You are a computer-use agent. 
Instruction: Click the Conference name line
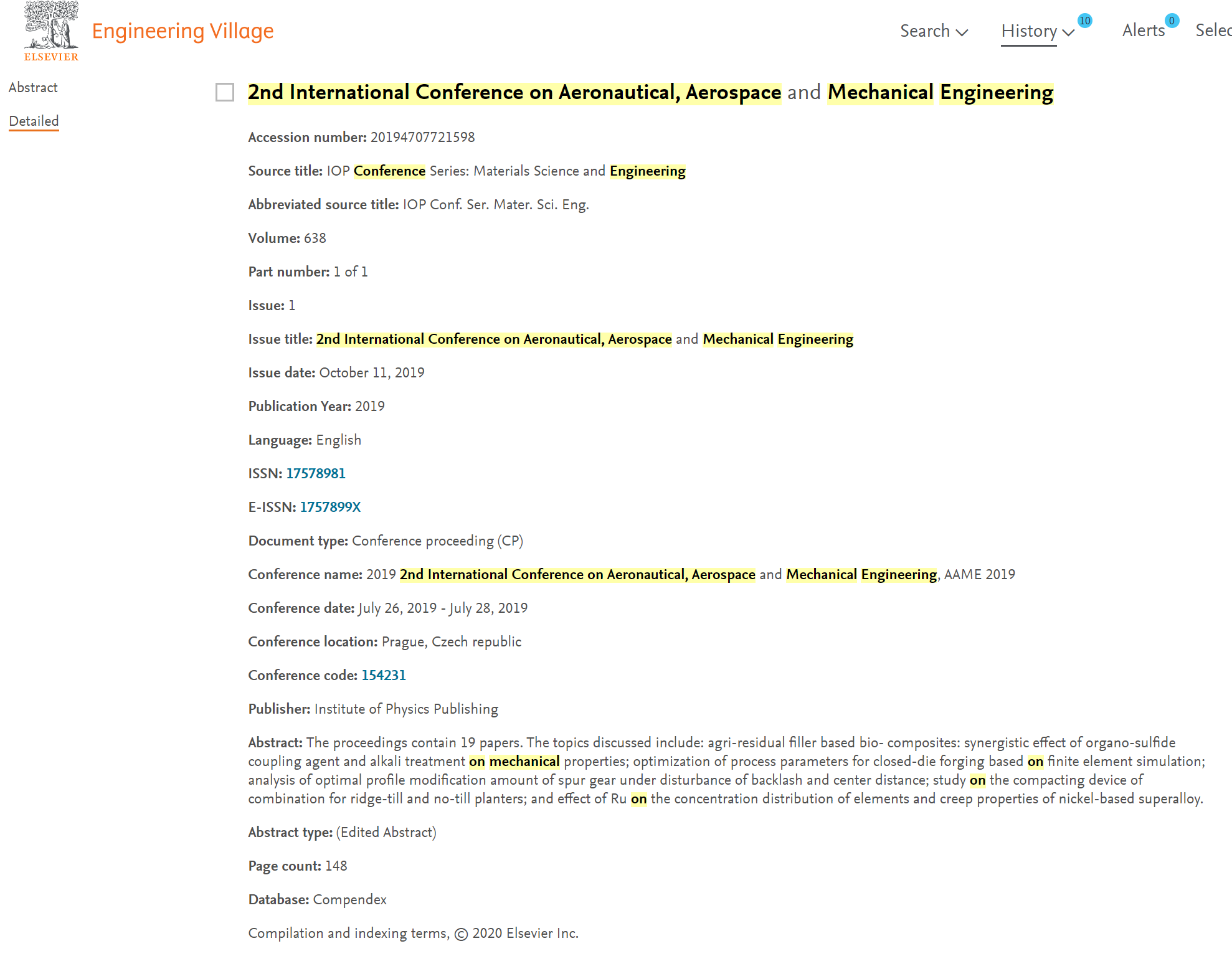[x=632, y=574]
